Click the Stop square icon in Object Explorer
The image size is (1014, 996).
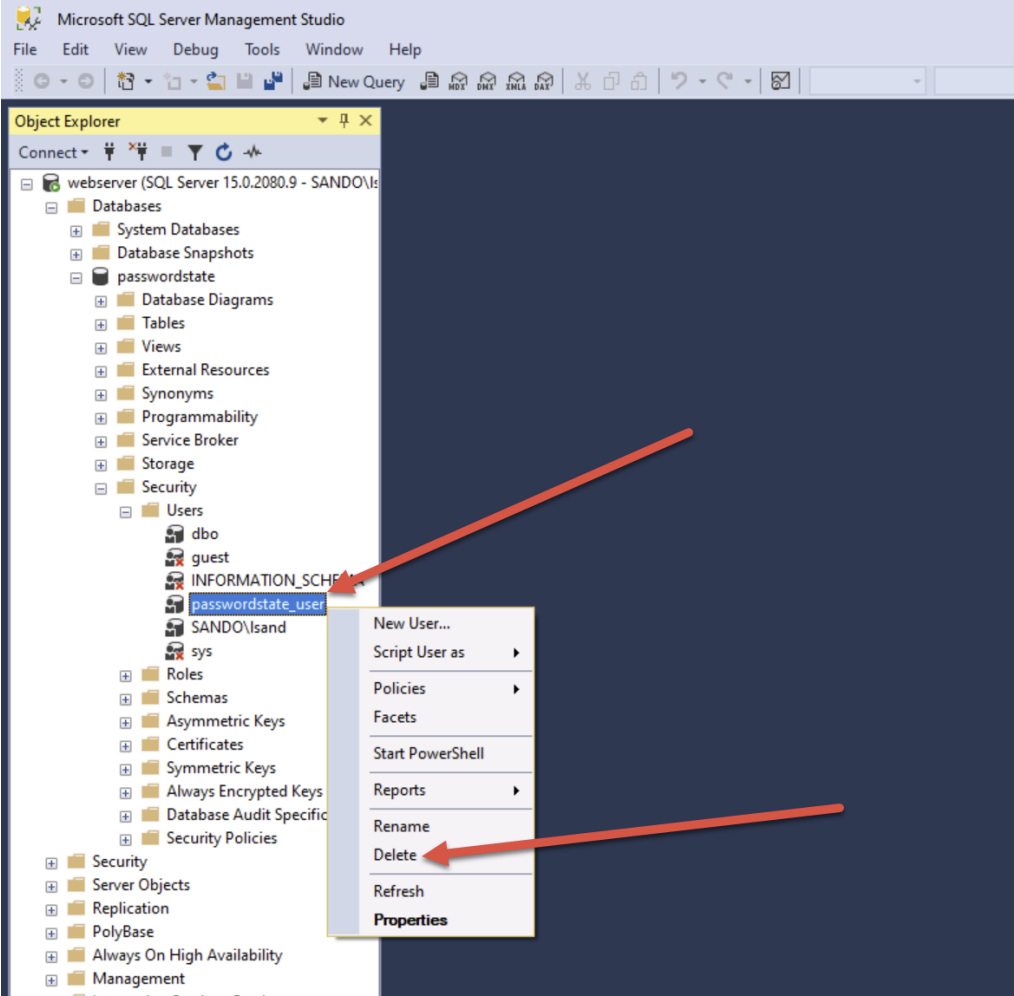(167, 152)
